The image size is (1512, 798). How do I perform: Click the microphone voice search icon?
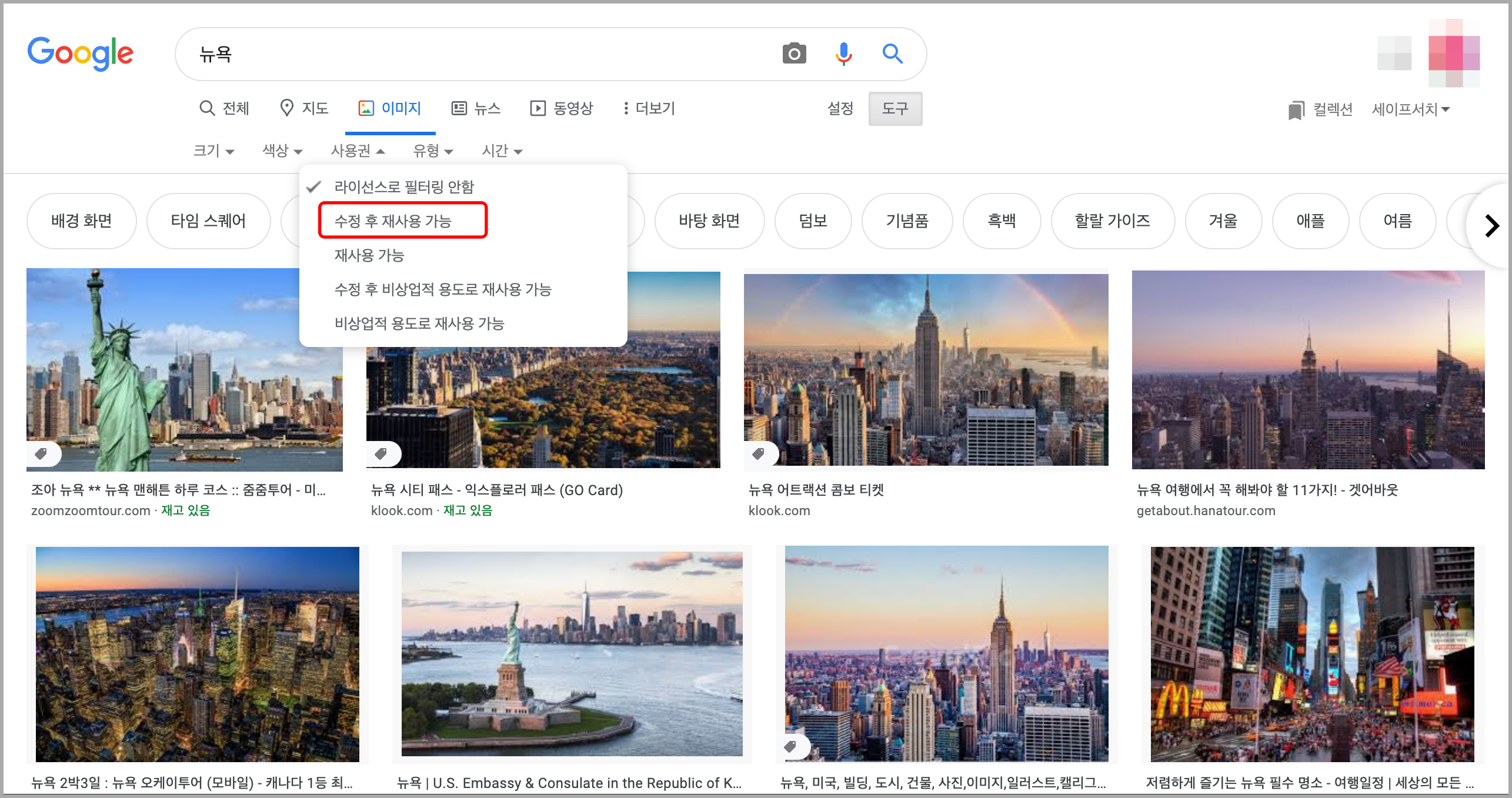(x=843, y=54)
